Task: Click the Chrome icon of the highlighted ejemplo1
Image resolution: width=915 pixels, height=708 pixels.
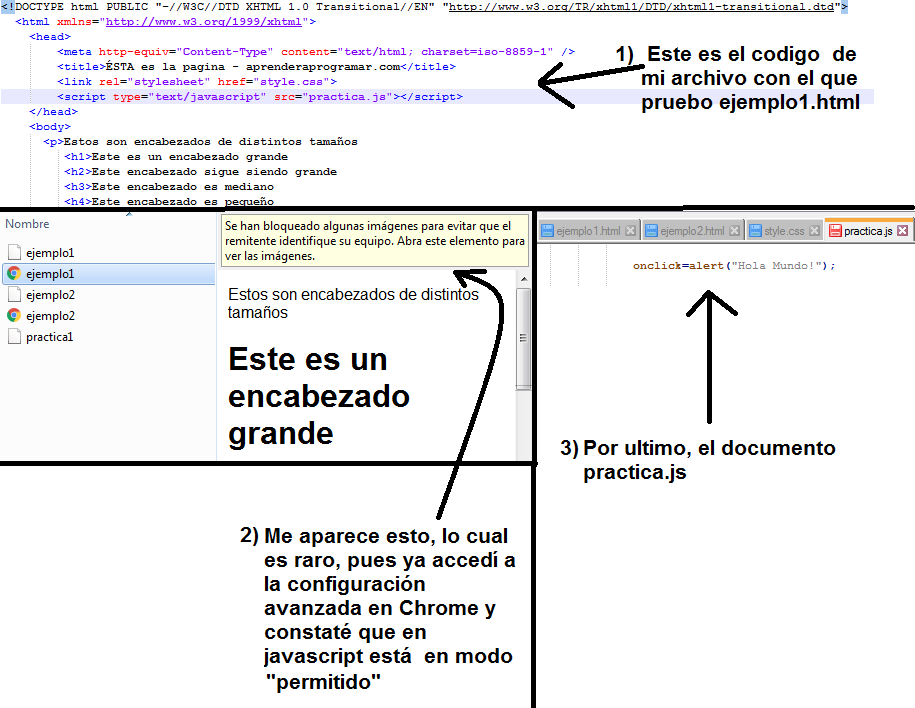Action: (14, 274)
